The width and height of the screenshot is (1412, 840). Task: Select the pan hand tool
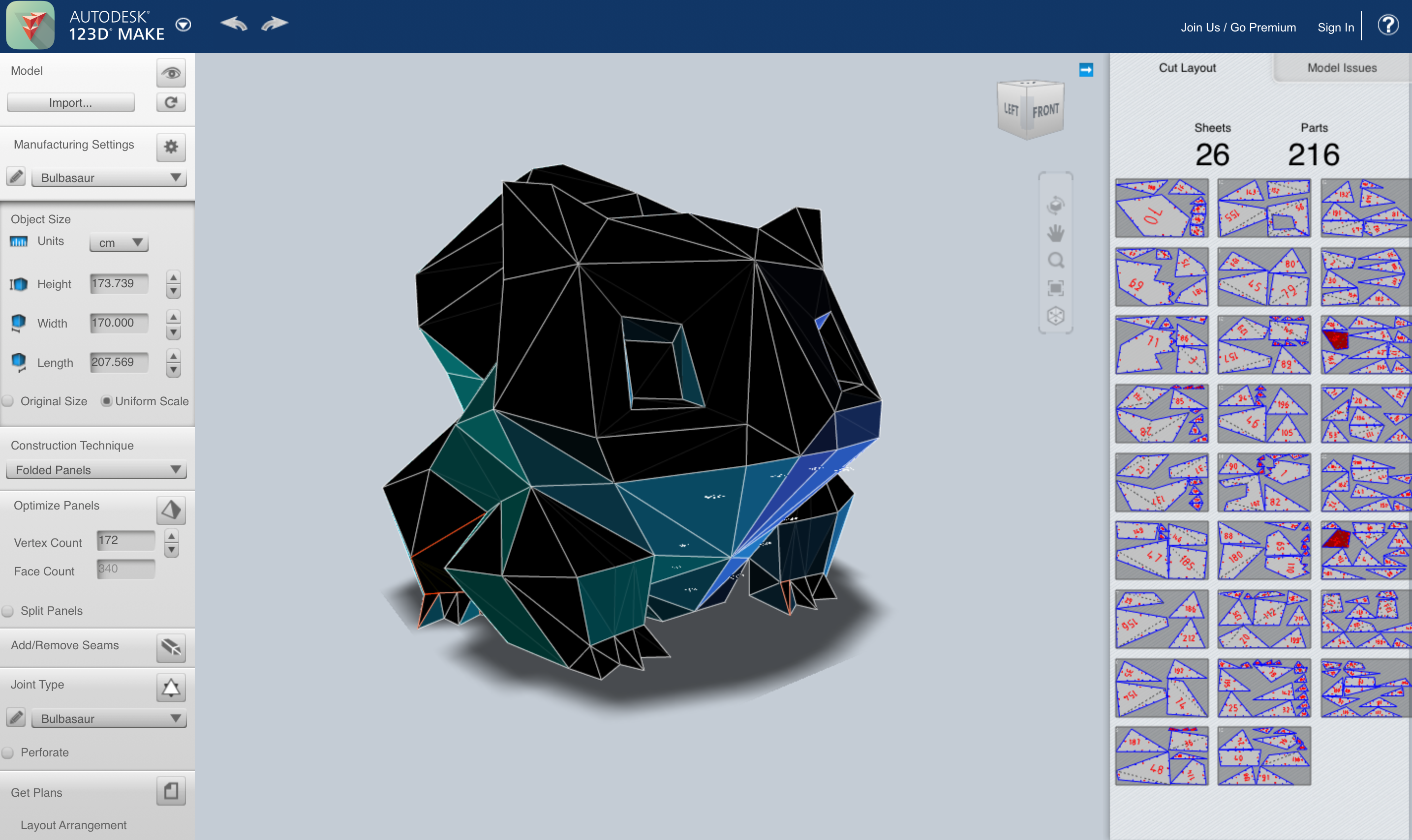[1055, 233]
